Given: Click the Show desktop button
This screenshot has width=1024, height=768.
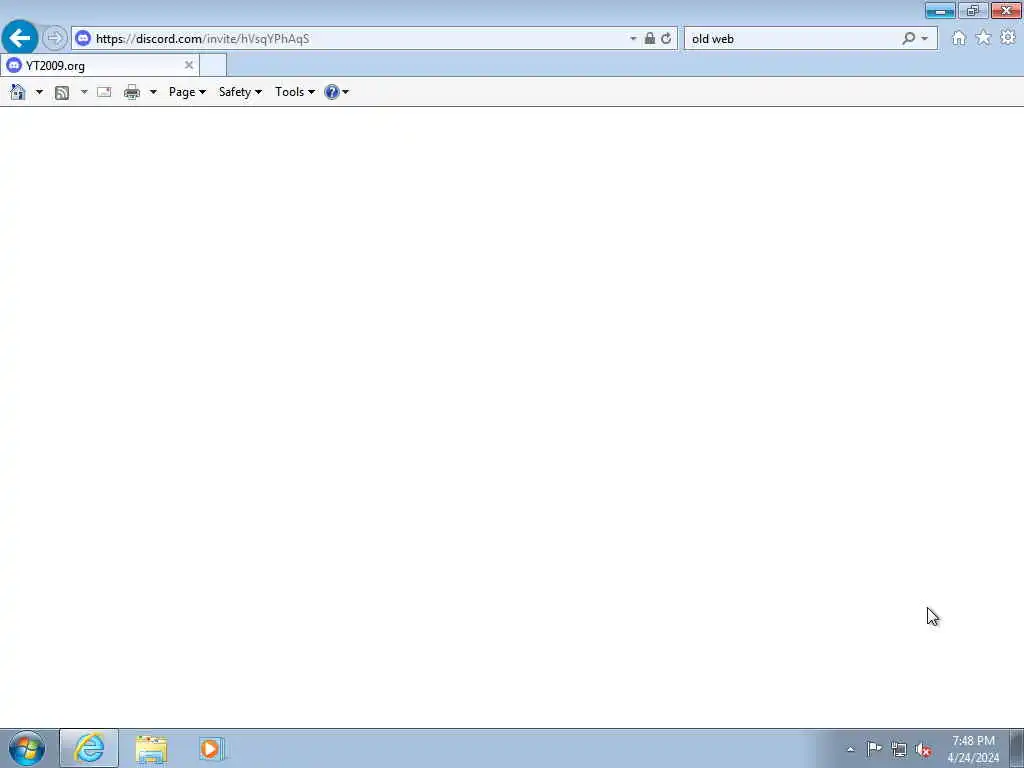Looking at the screenshot, I should pyautogui.click(x=1017, y=748).
